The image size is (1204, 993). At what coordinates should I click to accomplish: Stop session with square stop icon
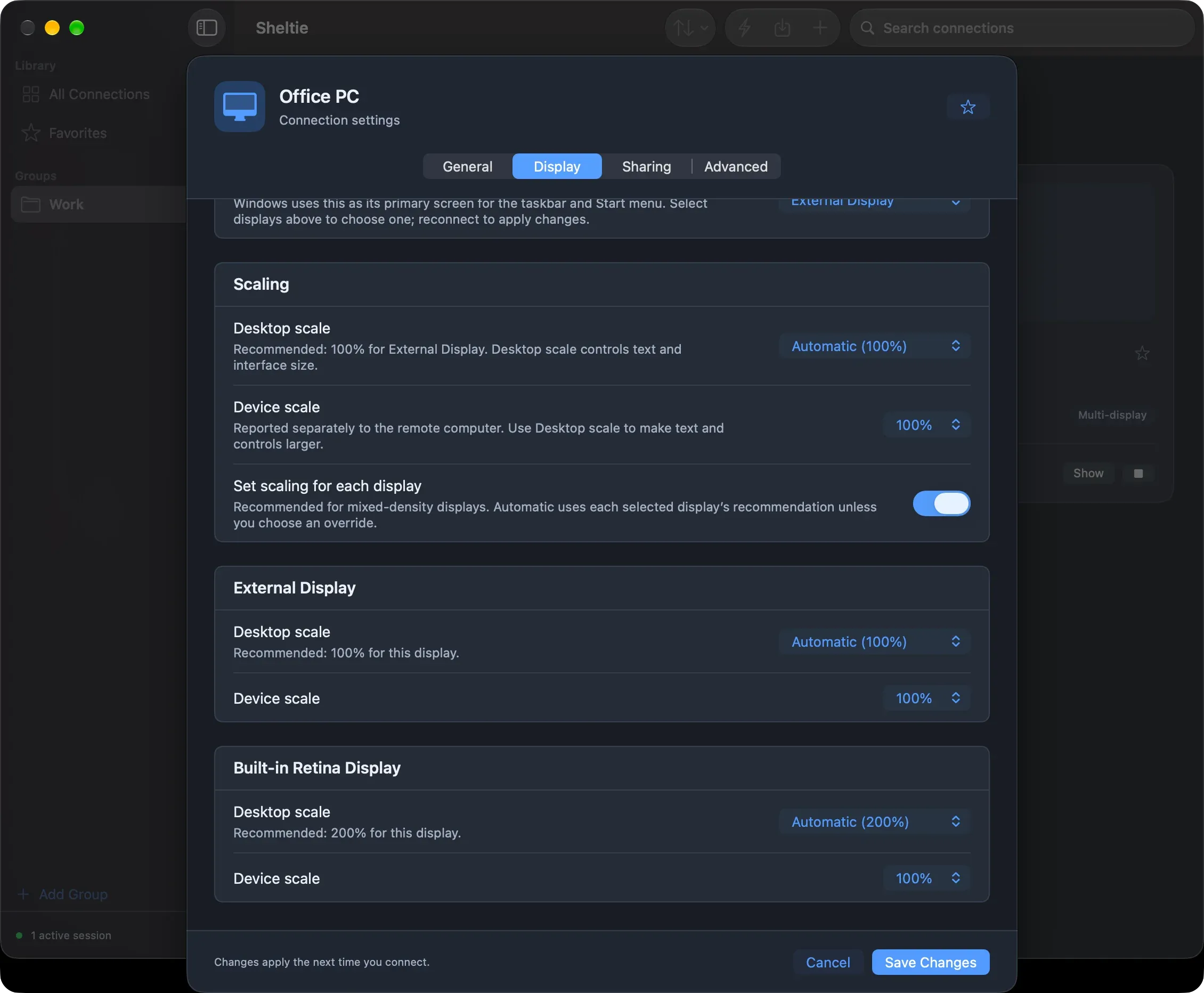[x=1138, y=473]
